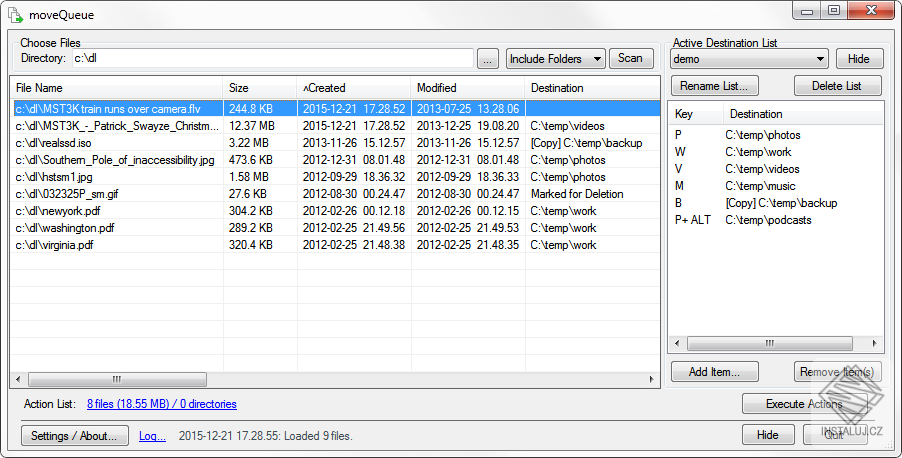Click destination list horizontal scrollbar thumb
Viewport: 902px width, 458px height.
coord(770,344)
